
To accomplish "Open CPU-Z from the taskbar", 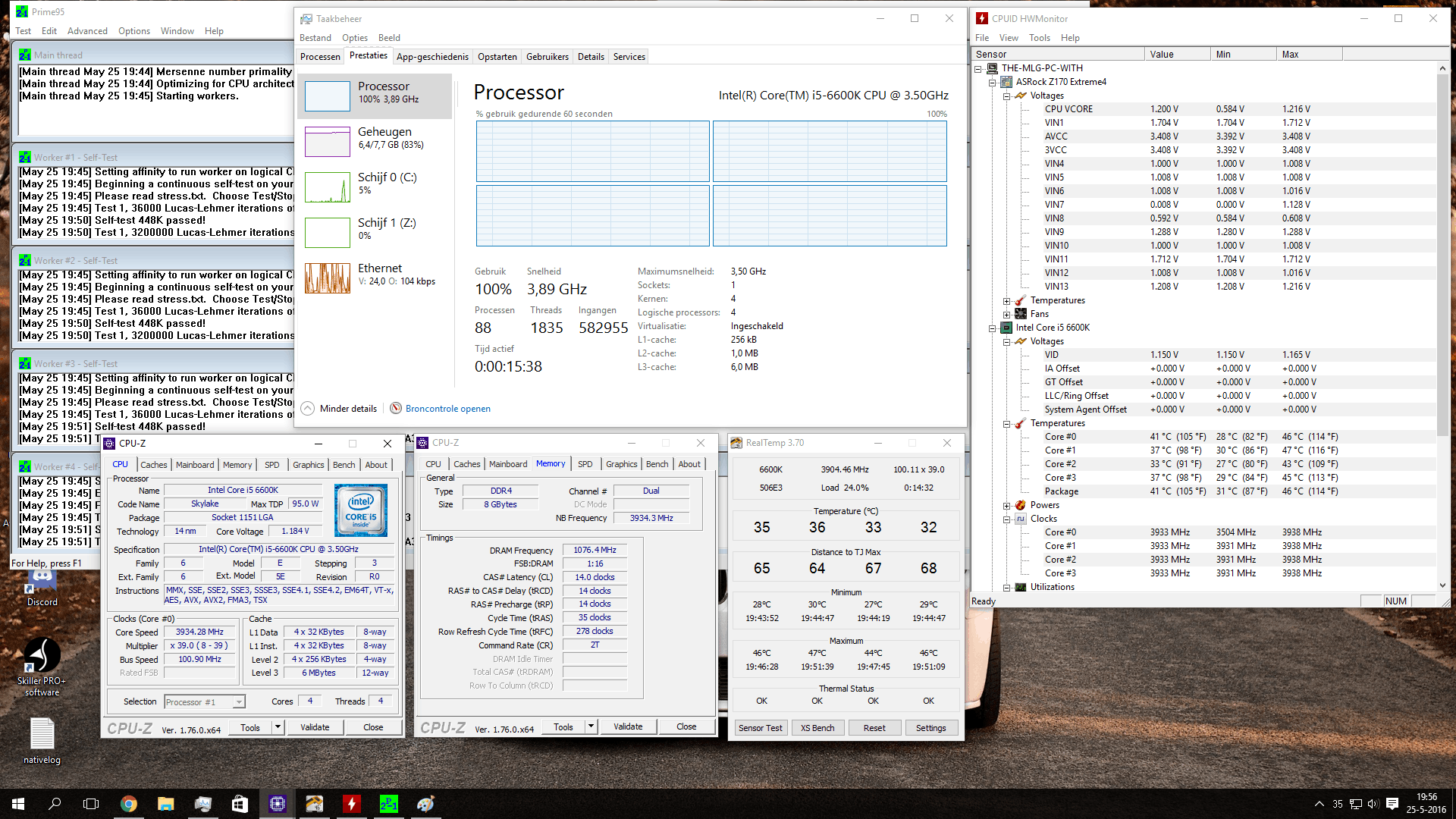I will click(277, 804).
